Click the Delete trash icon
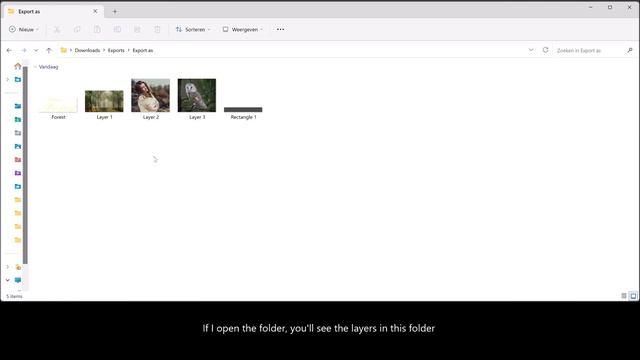 click(x=157, y=29)
